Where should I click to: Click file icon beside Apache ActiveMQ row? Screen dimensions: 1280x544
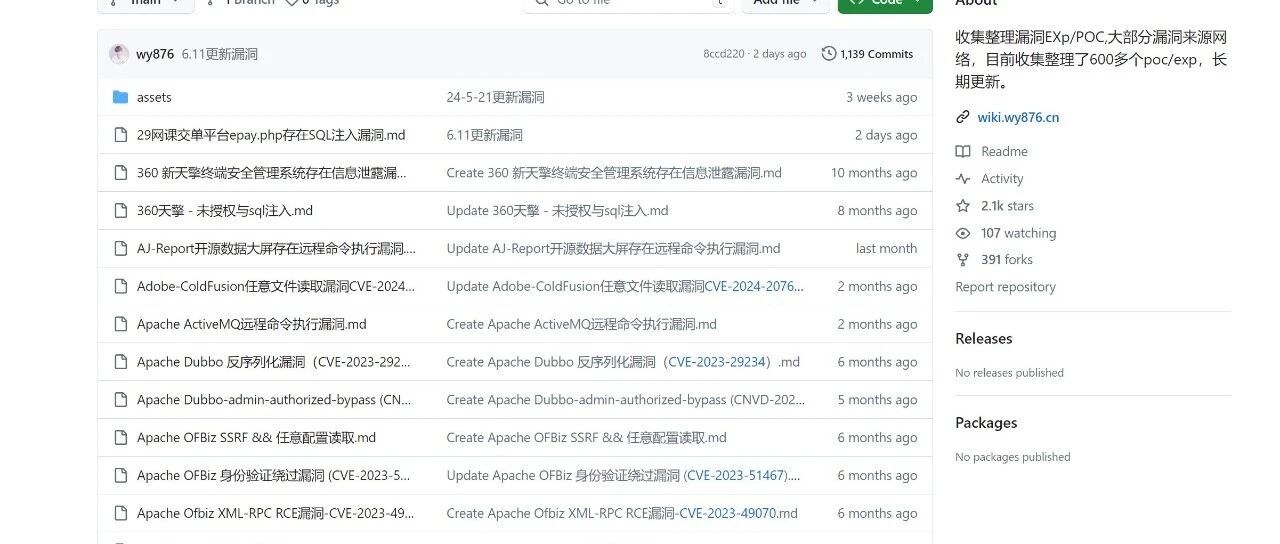pos(121,324)
